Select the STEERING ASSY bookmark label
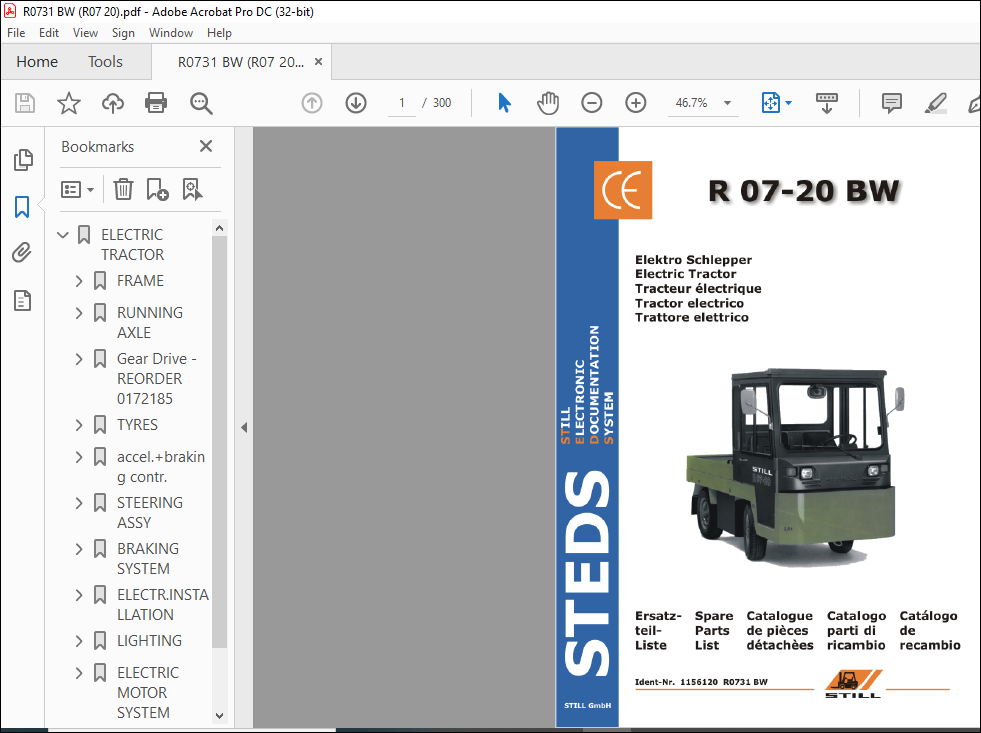Viewport: 981px width, 733px height. (150, 513)
